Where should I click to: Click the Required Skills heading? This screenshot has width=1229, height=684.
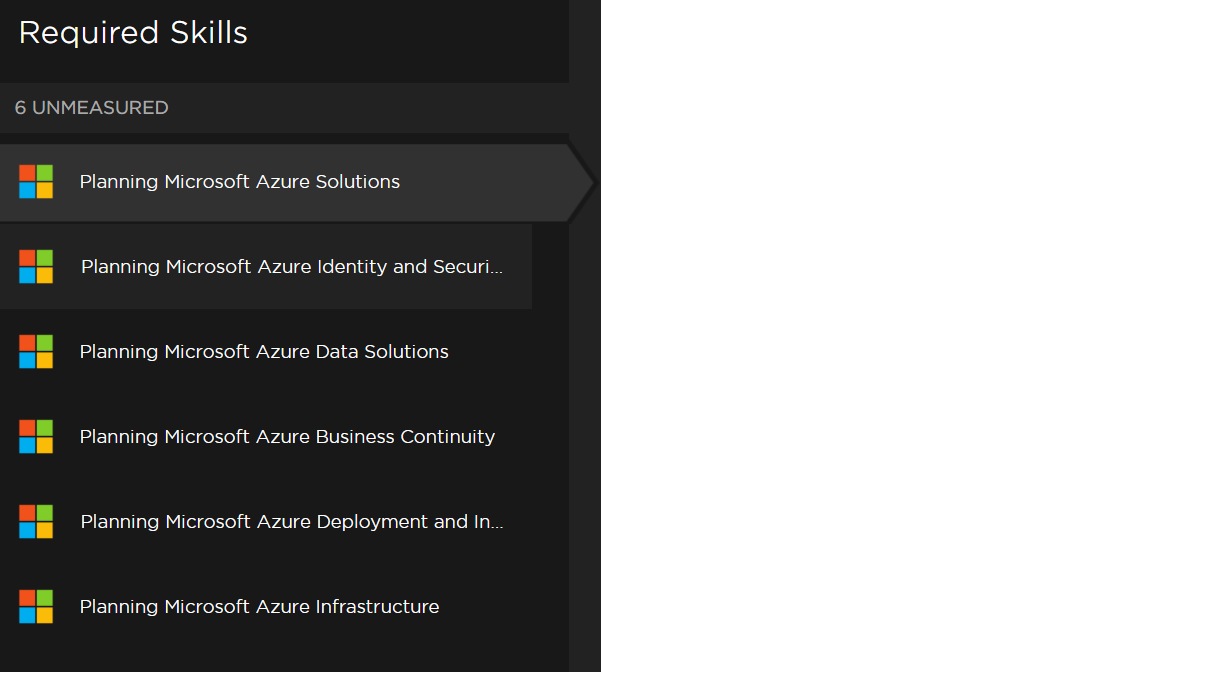pos(133,33)
